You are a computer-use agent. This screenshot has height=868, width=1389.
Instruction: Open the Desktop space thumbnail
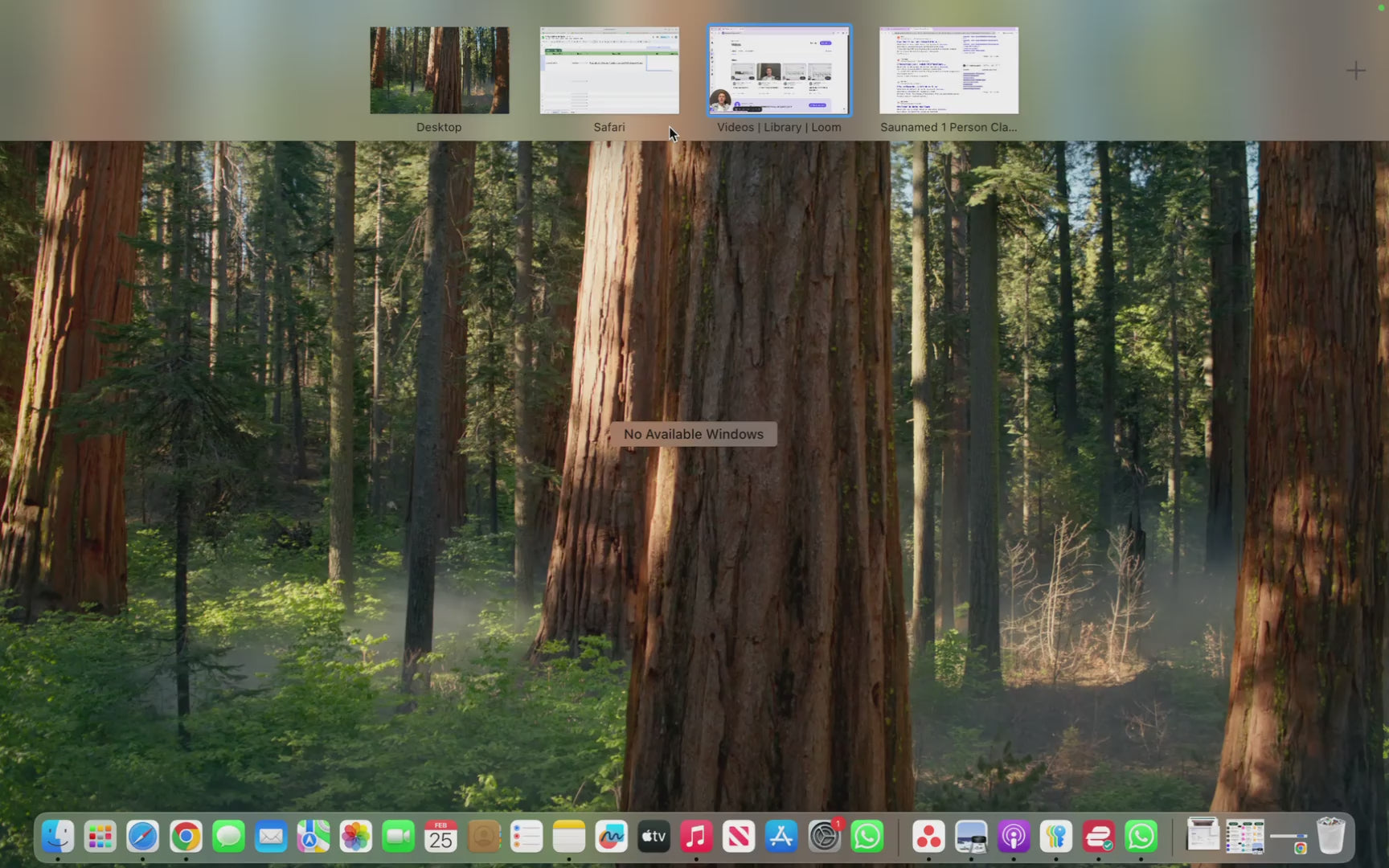pyautogui.click(x=439, y=71)
